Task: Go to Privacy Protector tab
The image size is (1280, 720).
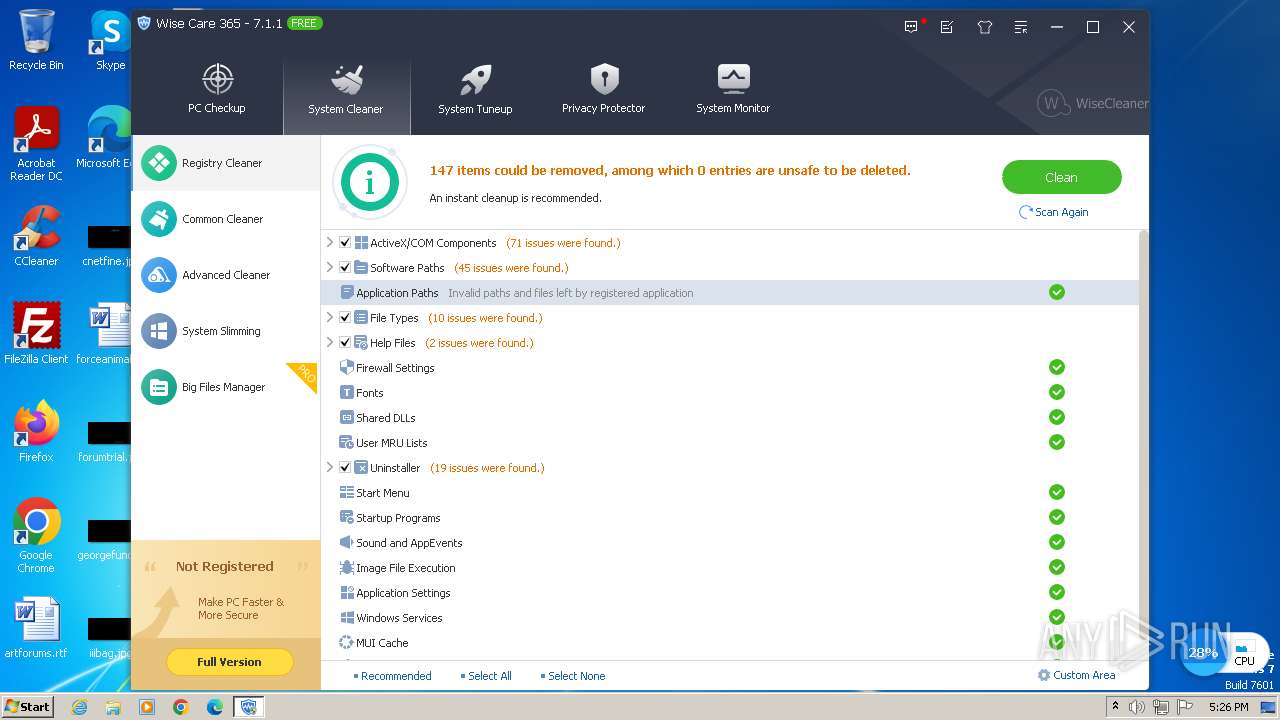Action: [603, 90]
